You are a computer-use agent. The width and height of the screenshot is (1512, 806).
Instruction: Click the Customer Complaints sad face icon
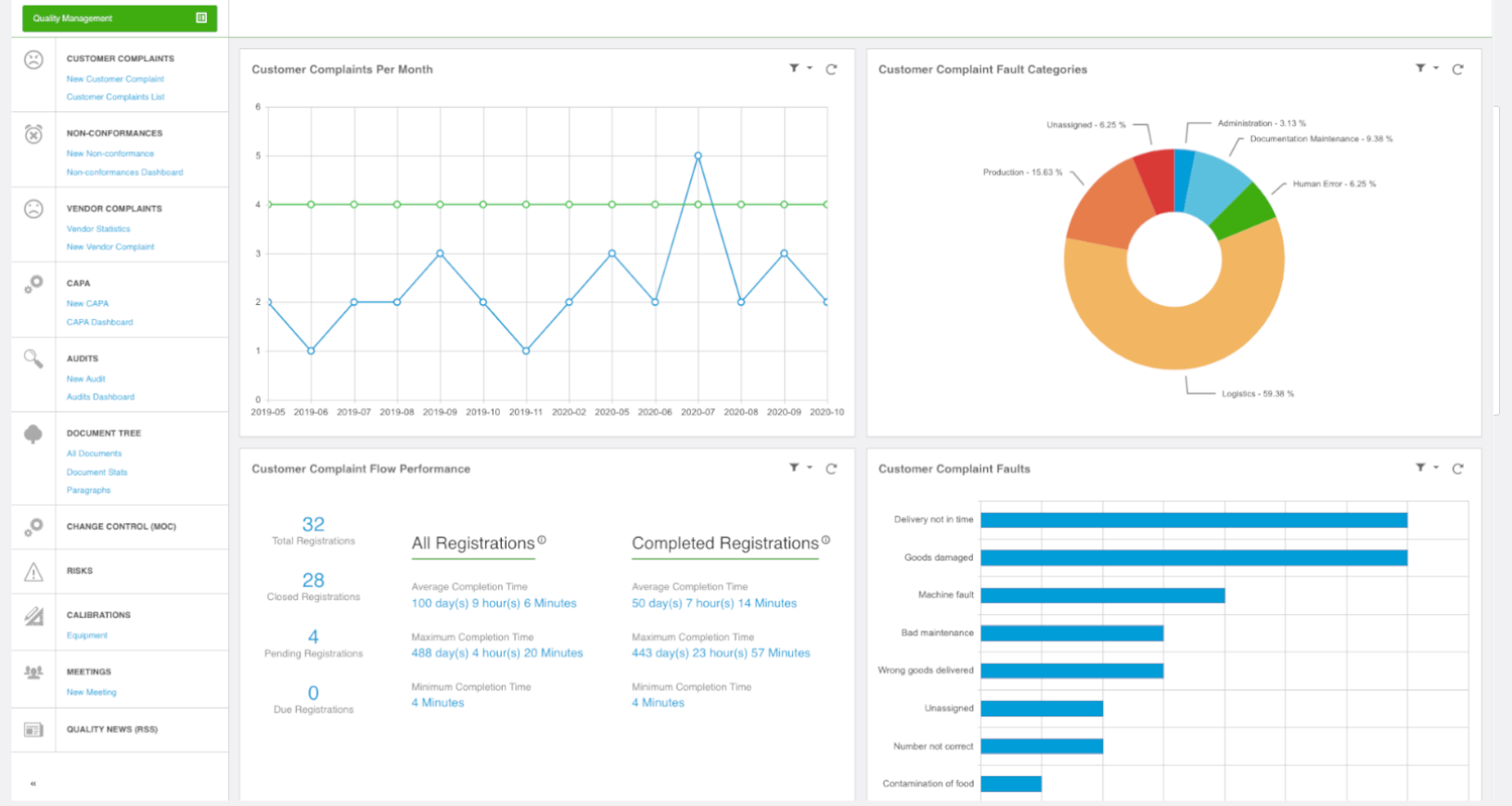point(33,59)
